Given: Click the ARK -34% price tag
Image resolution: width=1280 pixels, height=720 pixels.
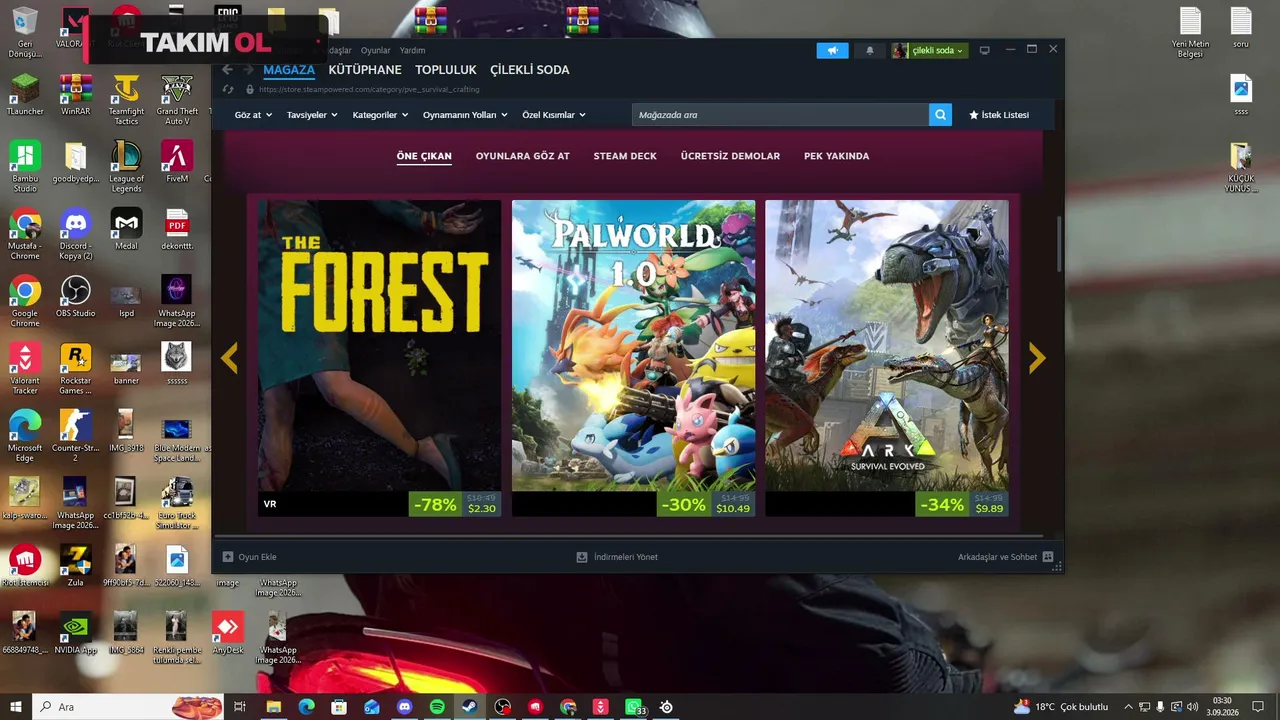Looking at the screenshot, I should click(961, 504).
